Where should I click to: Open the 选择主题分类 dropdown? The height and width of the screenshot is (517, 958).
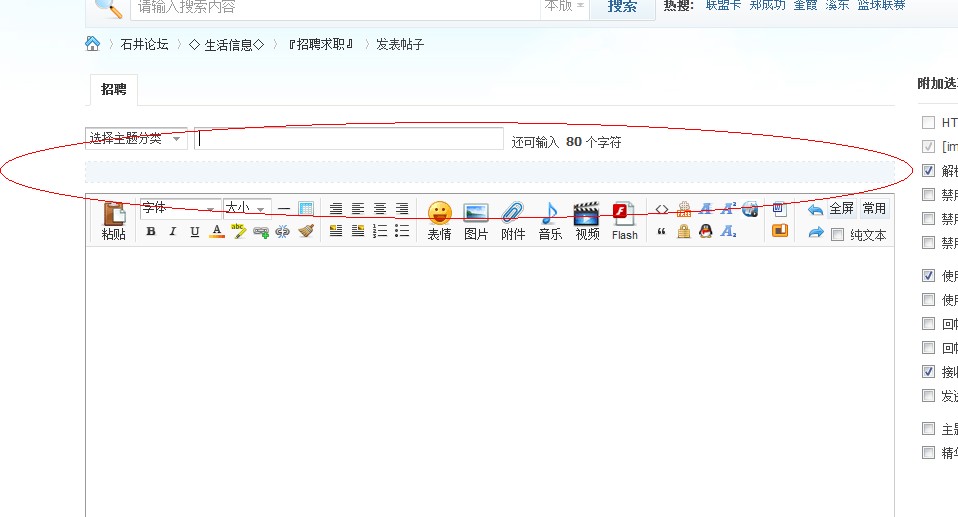tap(136, 139)
